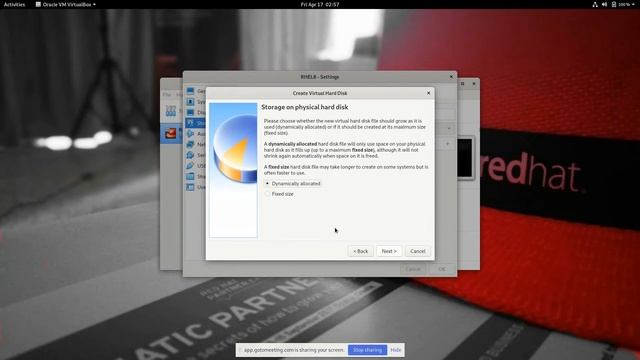The image size is (640, 360).
Task: Click the VM preview thumbnail in VirtualBox Manager
Action: (465, 158)
